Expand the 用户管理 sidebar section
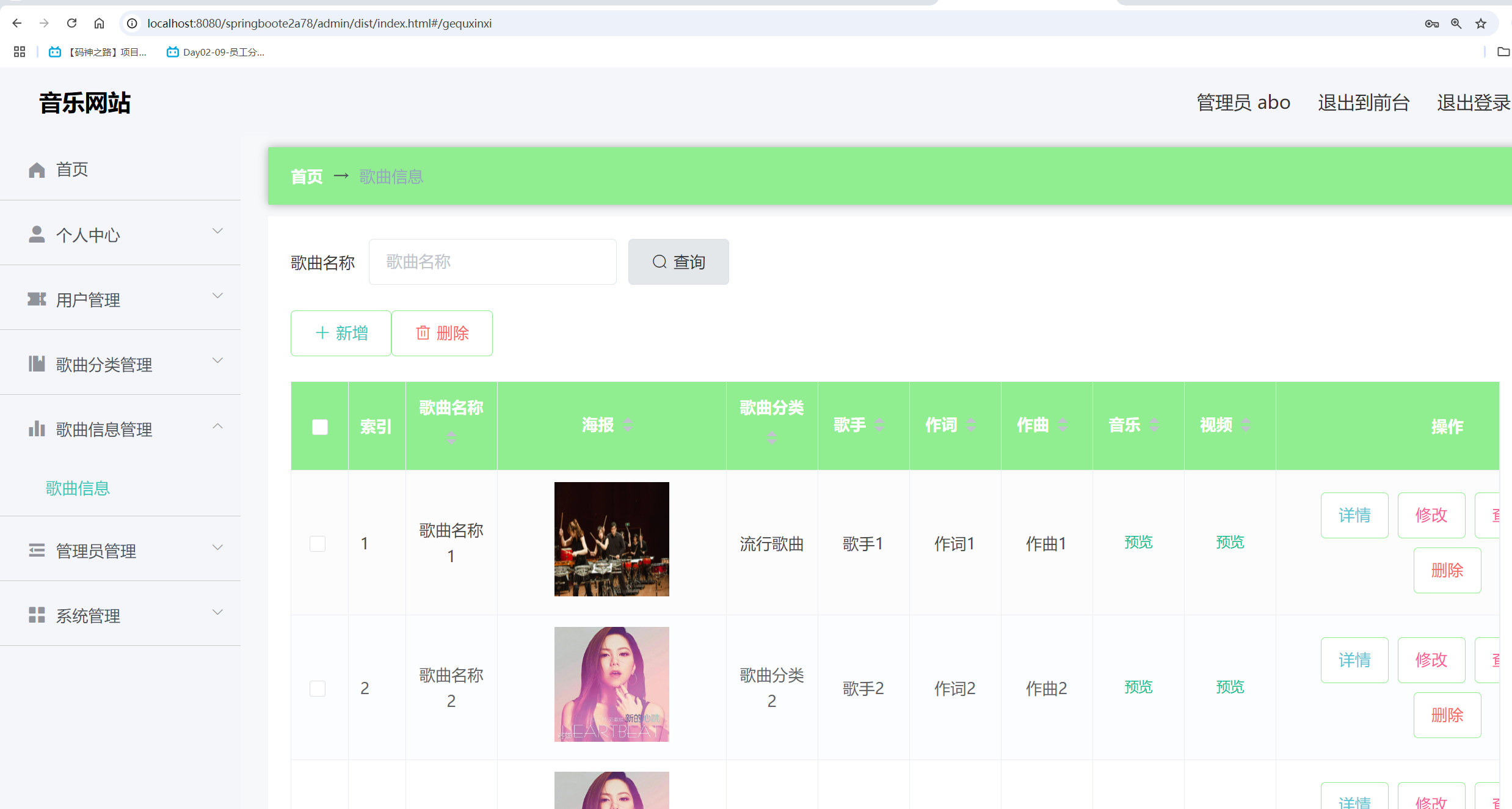The image size is (1512, 809). (218, 295)
